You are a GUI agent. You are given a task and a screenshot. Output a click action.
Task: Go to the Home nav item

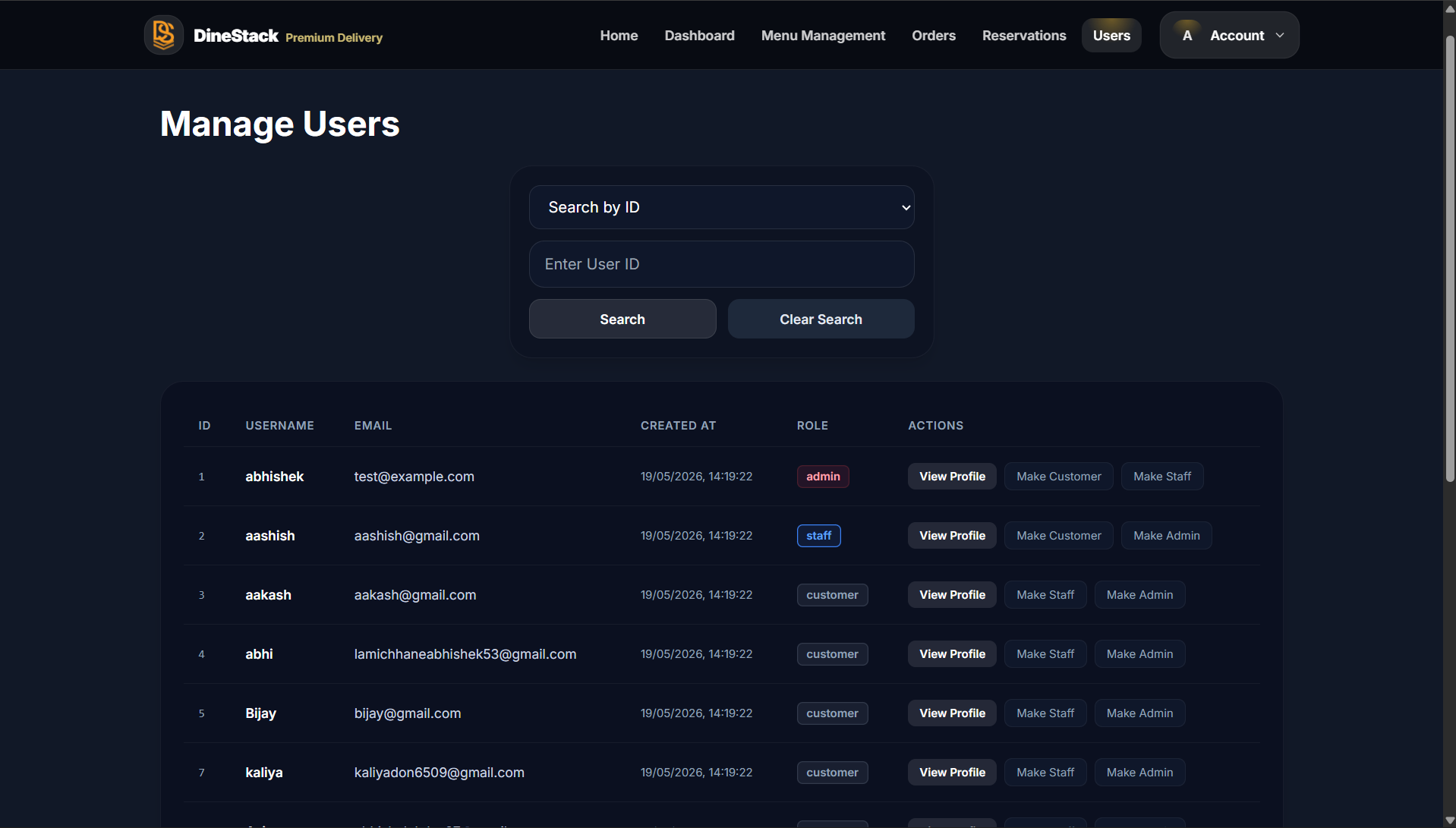pos(619,36)
